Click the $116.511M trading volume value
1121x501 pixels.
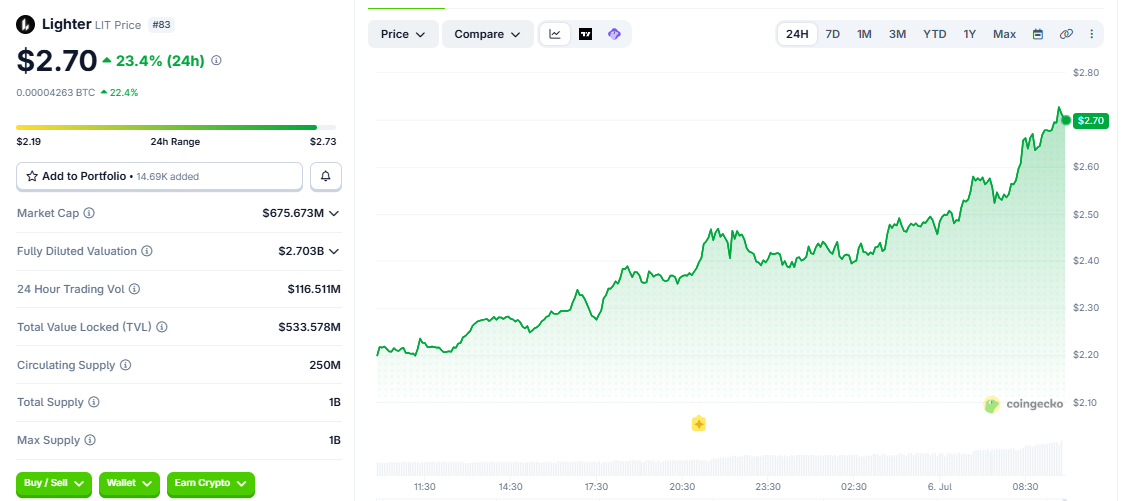314,289
